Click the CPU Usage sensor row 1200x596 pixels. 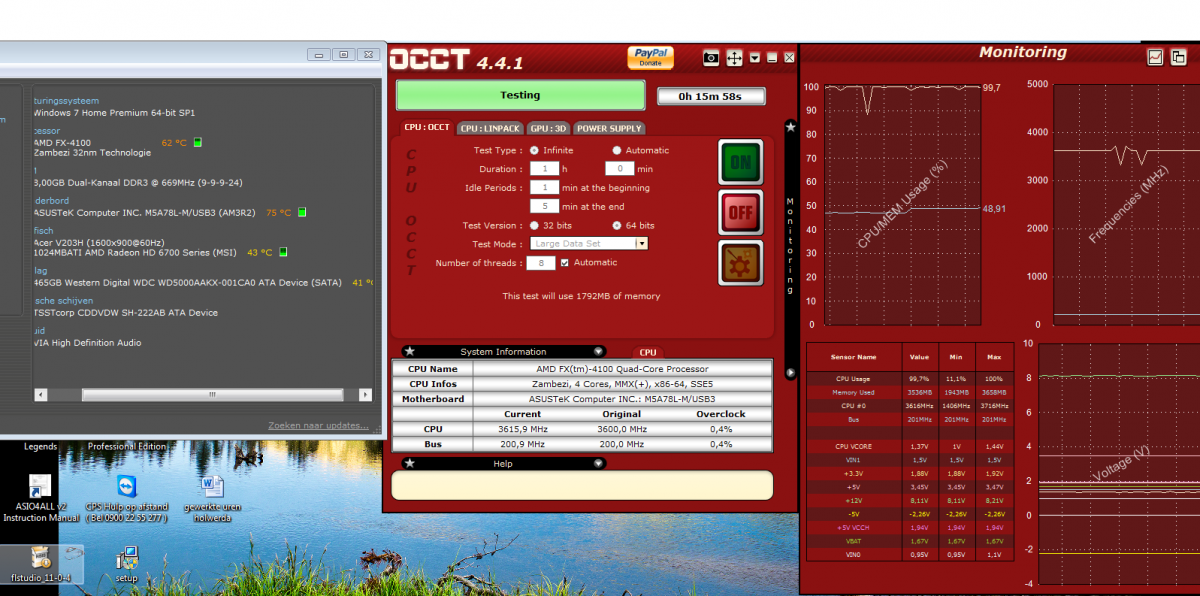(x=909, y=379)
